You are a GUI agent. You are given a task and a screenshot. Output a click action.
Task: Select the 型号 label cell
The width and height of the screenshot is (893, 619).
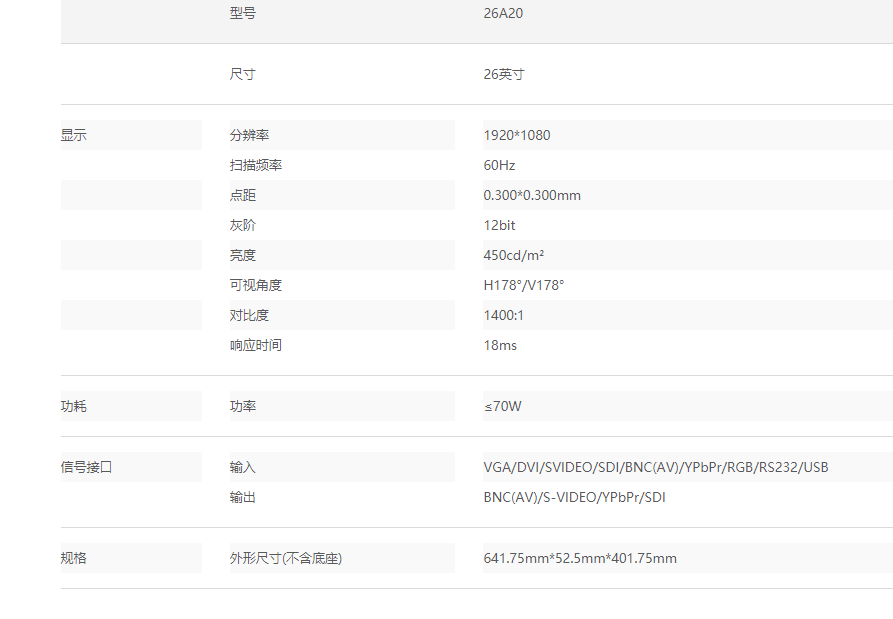(243, 13)
